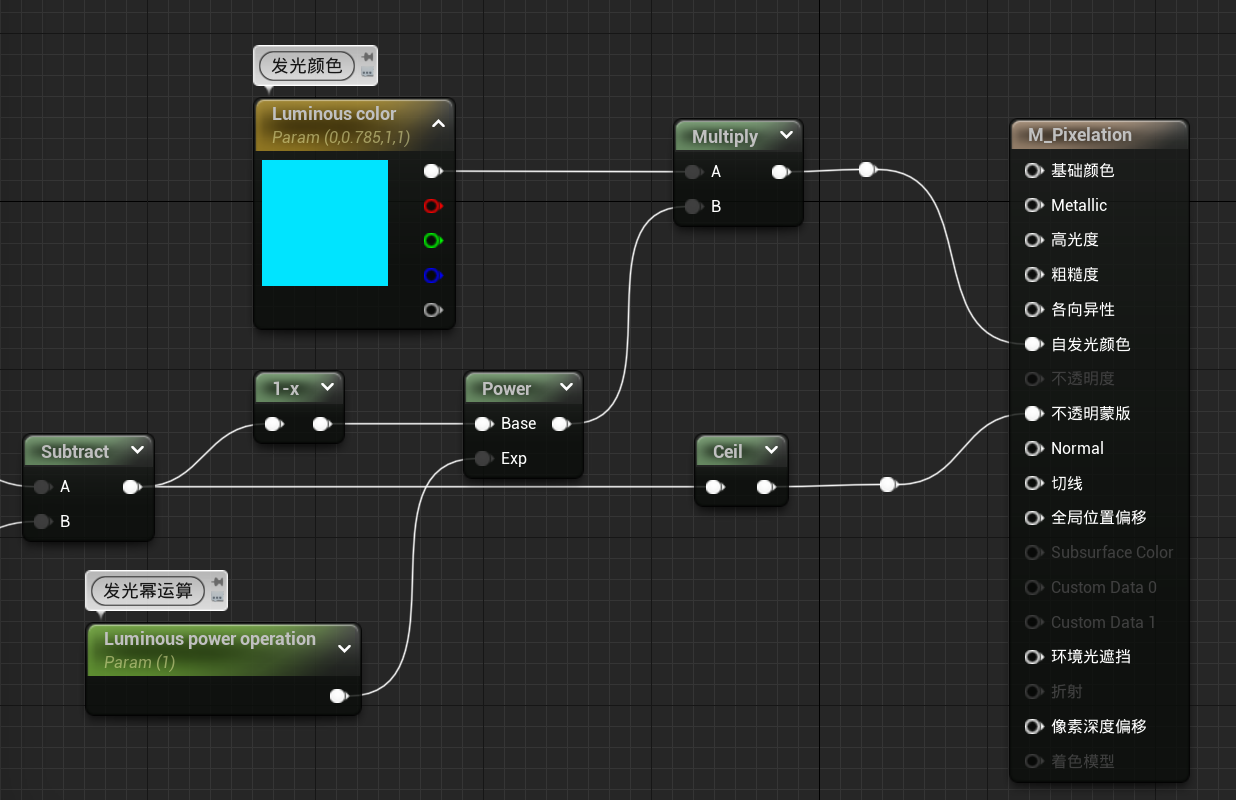Image resolution: width=1236 pixels, height=800 pixels.
Task: Click 不透明蒙版 input pin on M_Pixelation
Action: point(1034,414)
